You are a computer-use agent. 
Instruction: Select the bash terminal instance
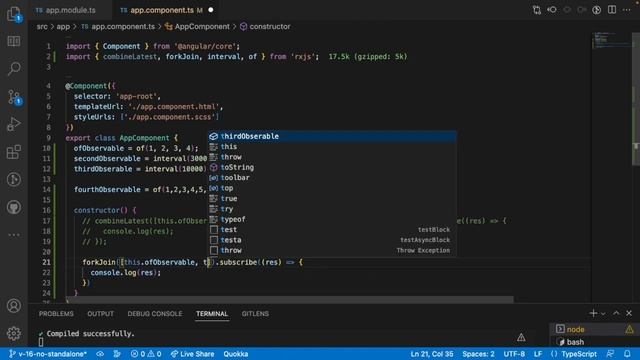[595, 342]
